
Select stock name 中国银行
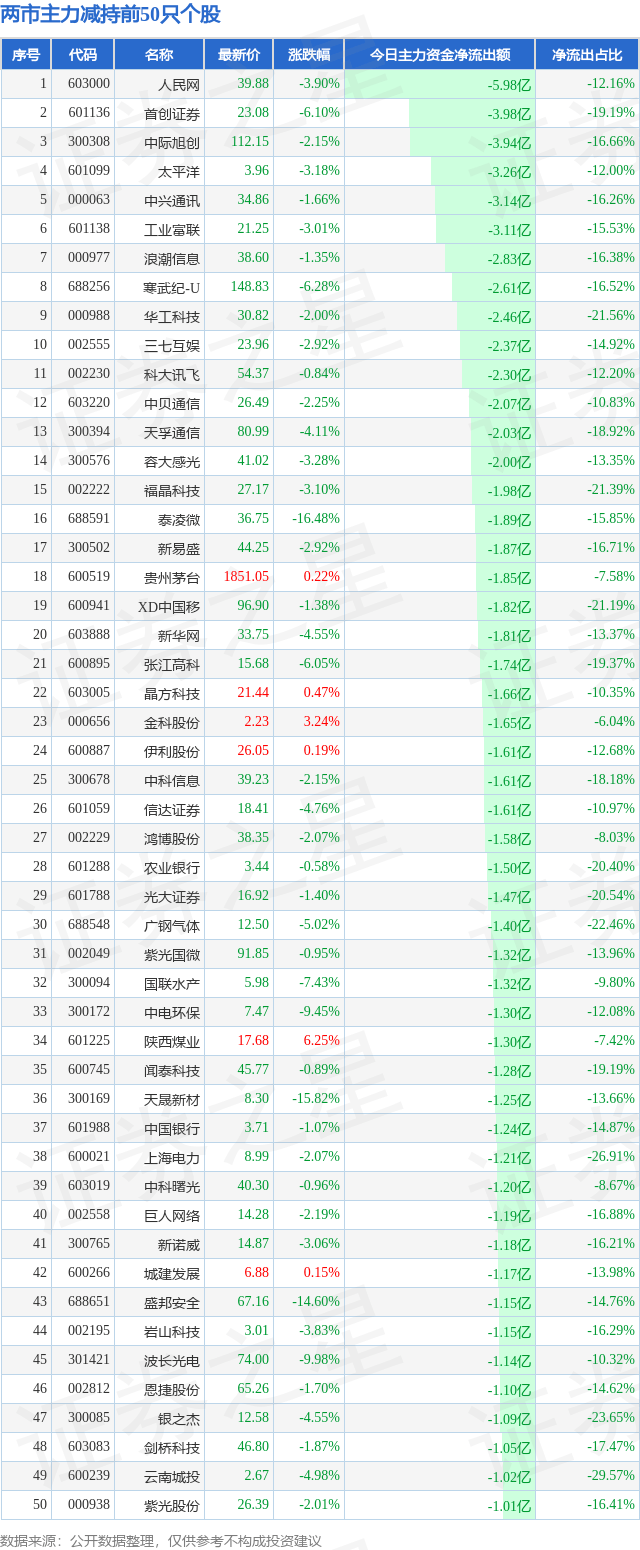[172, 1129]
